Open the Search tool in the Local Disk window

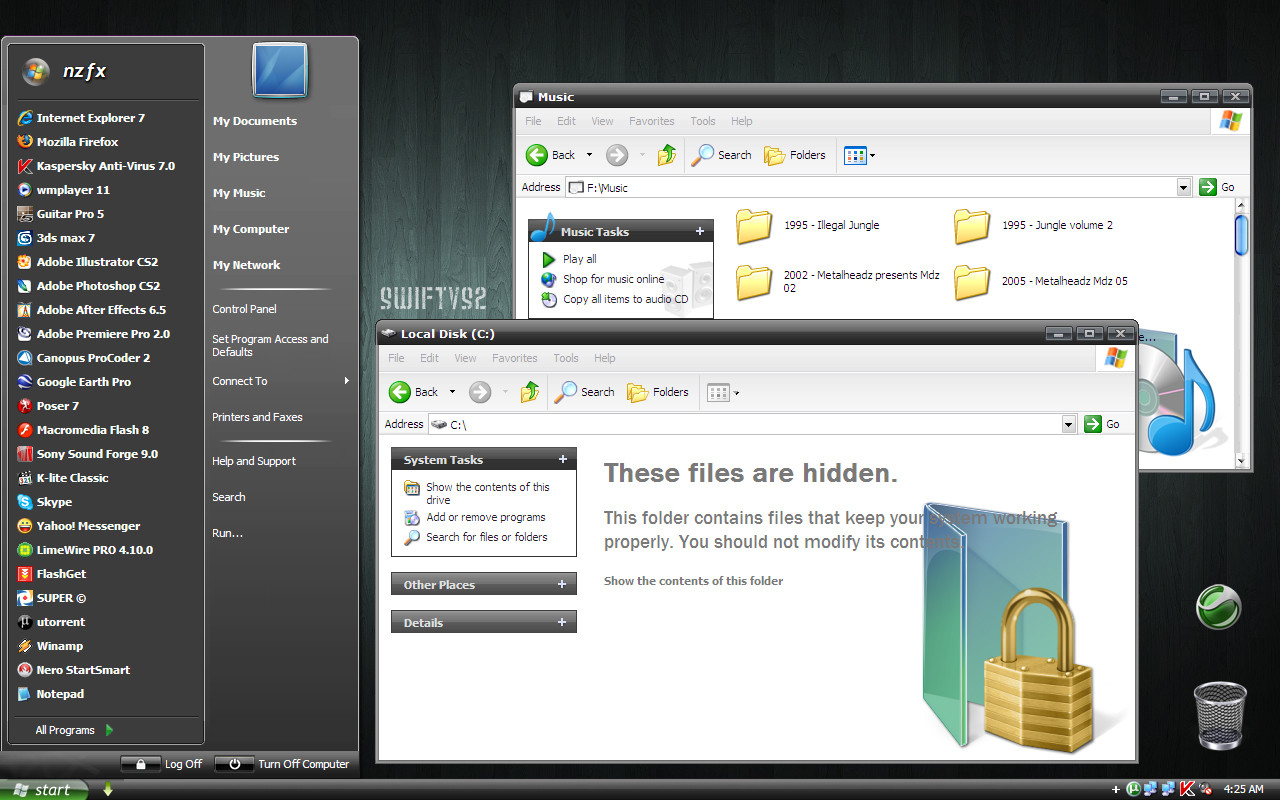coord(585,392)
